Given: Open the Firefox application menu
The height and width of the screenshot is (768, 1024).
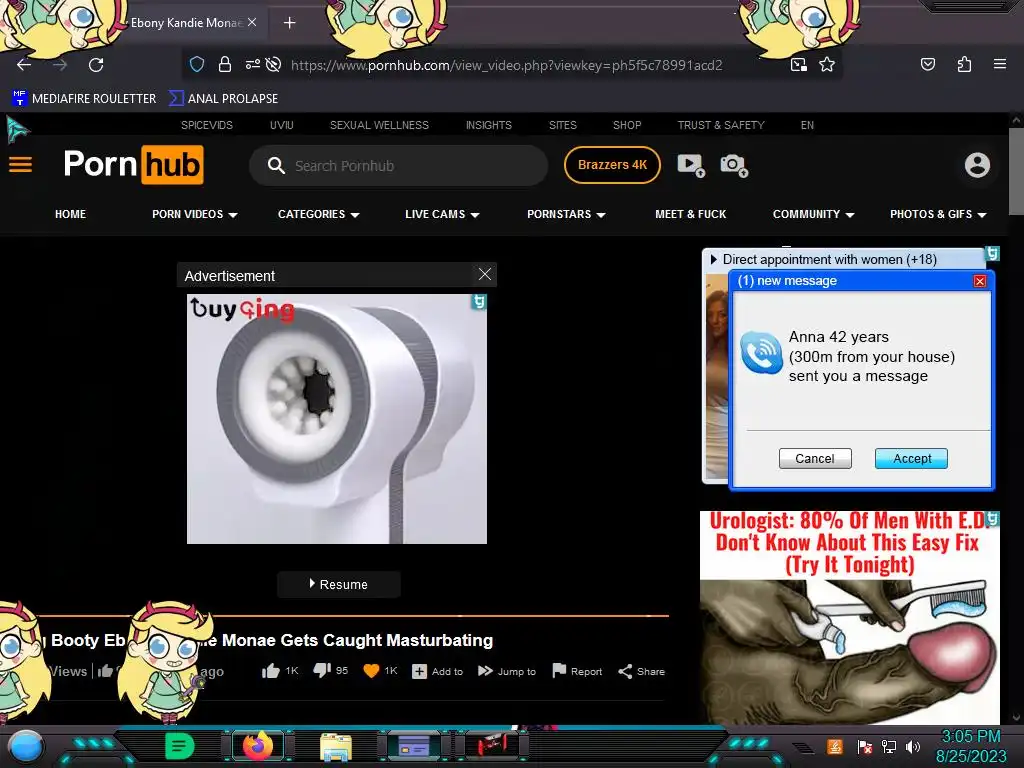Looking at the screenshot, I should tap(999, 64).
